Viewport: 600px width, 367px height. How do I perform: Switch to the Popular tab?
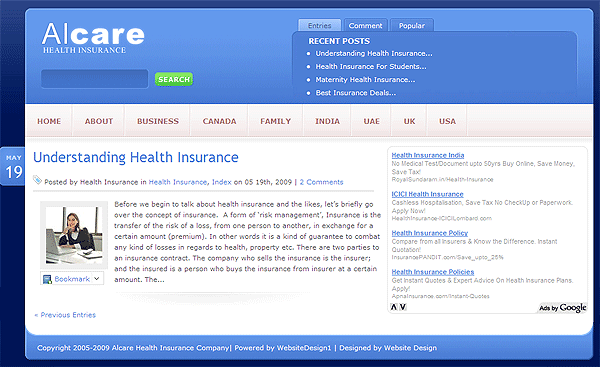pos(412,25)
